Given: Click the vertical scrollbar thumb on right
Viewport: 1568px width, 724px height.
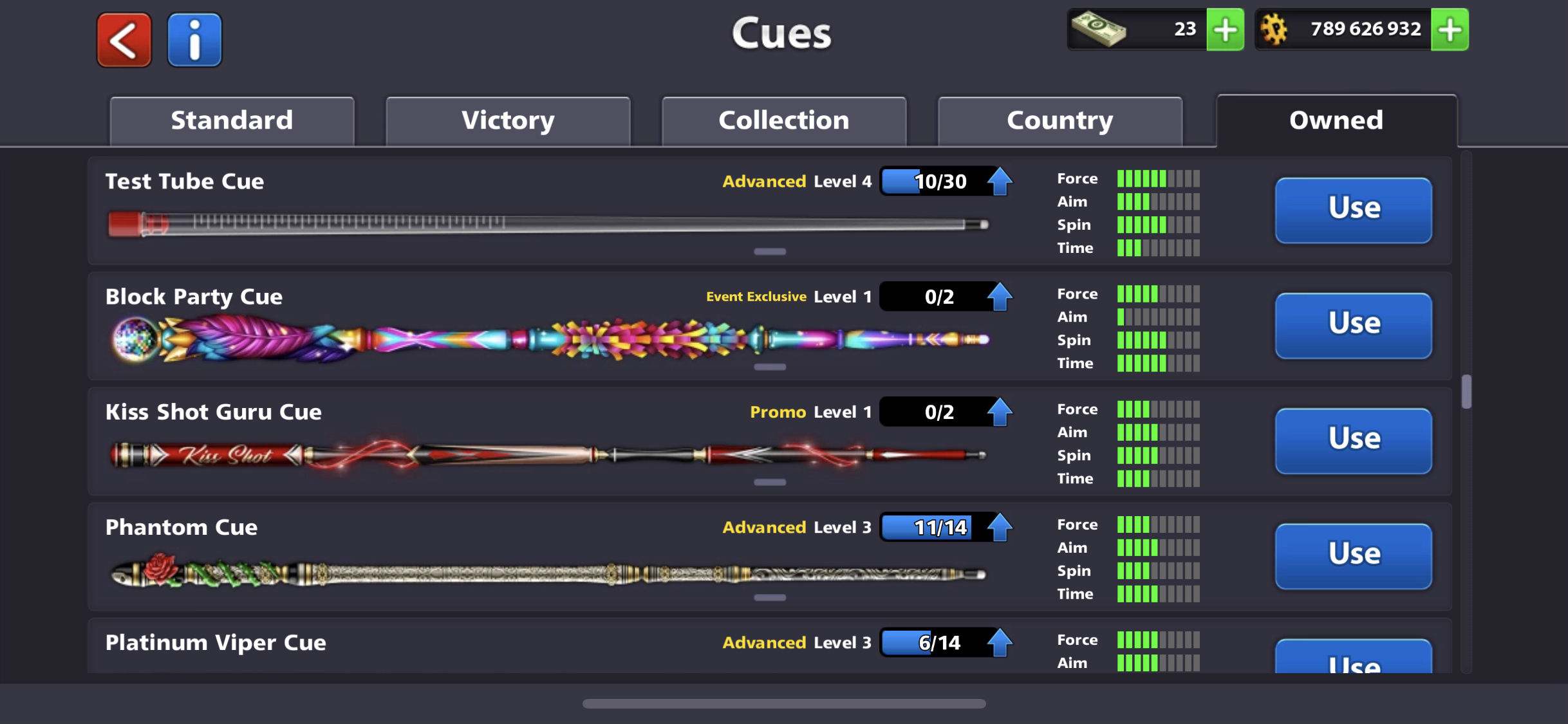Looking at the screenshot, I should click(1466, 391).
